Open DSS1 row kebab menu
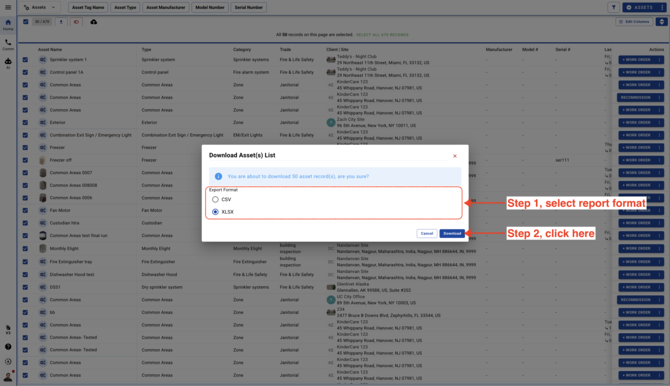670x386 pixels. [660, 287]
